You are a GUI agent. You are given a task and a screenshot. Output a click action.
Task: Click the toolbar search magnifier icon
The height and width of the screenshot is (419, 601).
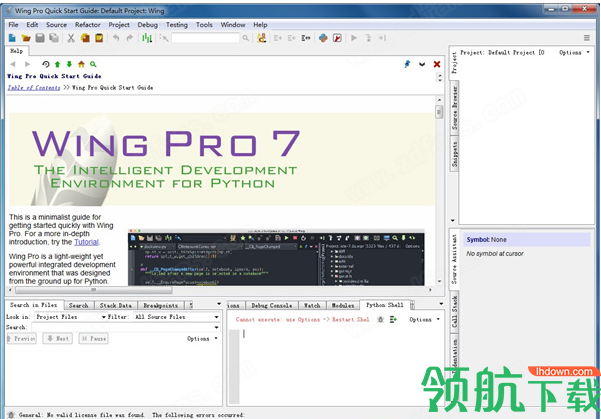coord(246,38)
